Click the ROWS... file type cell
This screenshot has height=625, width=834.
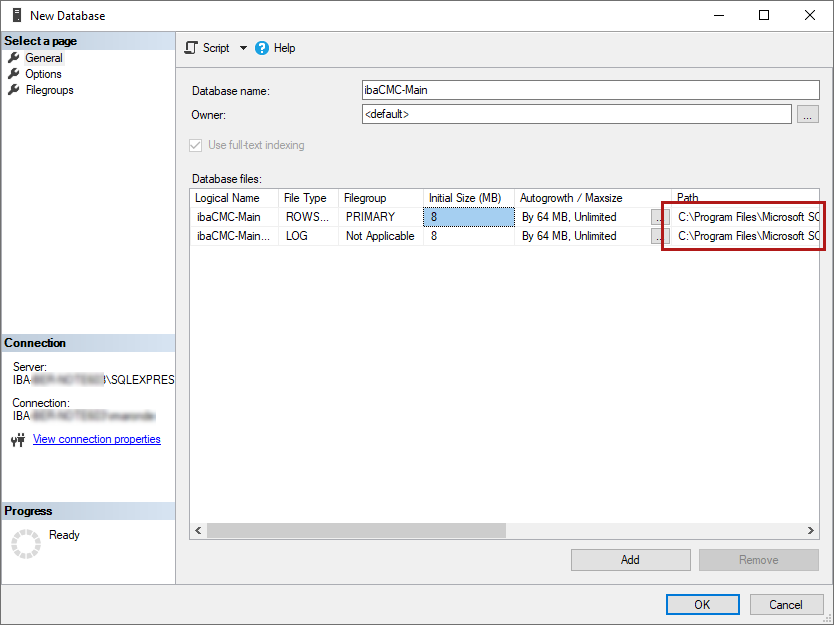click(308, 217)
